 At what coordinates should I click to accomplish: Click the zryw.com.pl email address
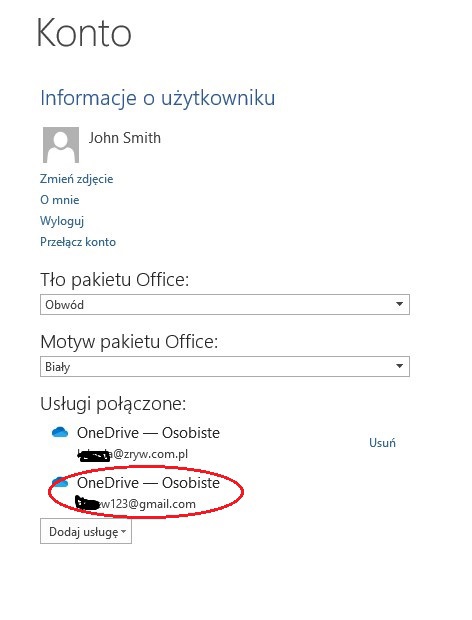132,454
